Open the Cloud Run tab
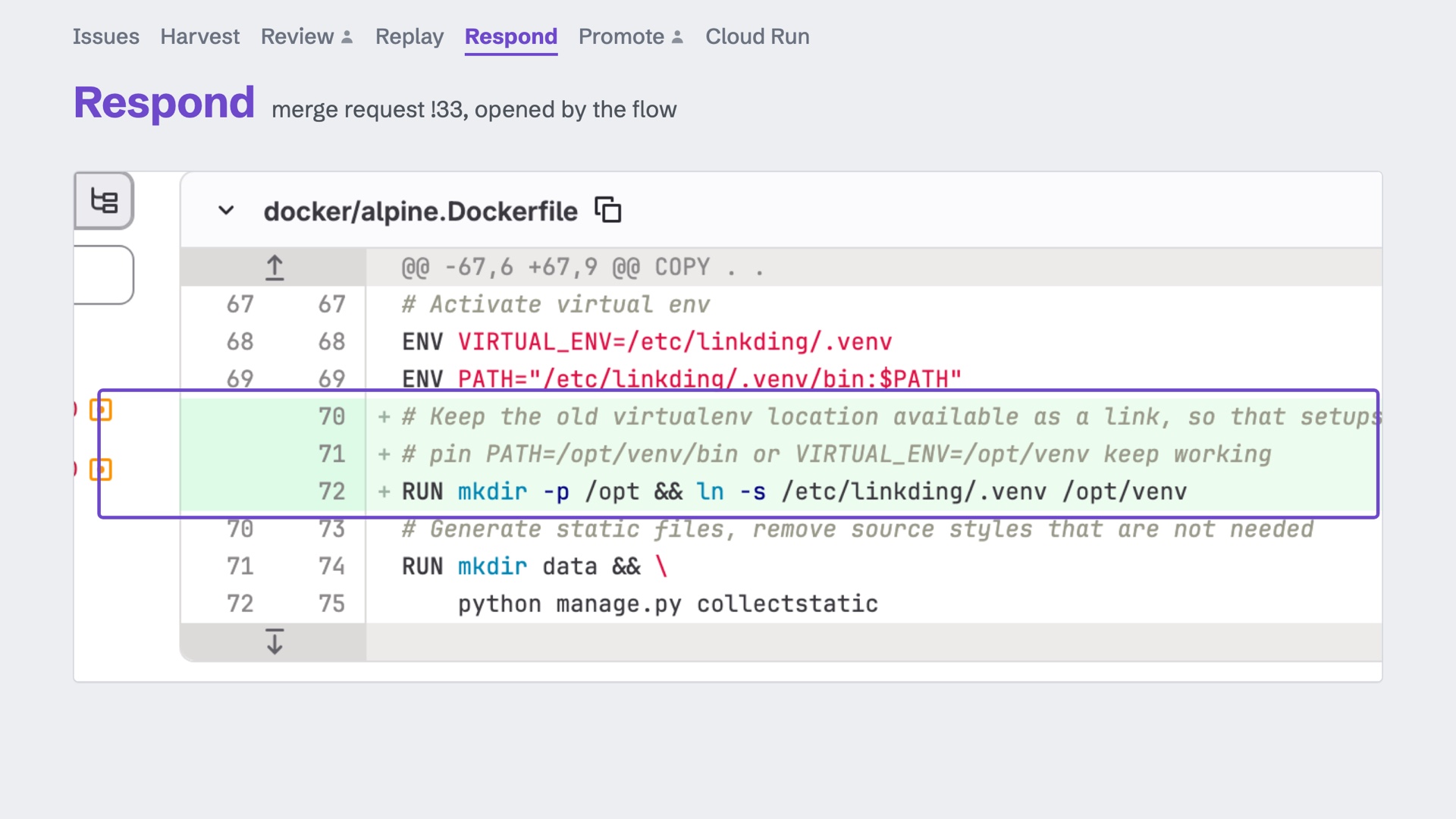The width and height of the screenshot is (1456, 819). coord(758,36)
